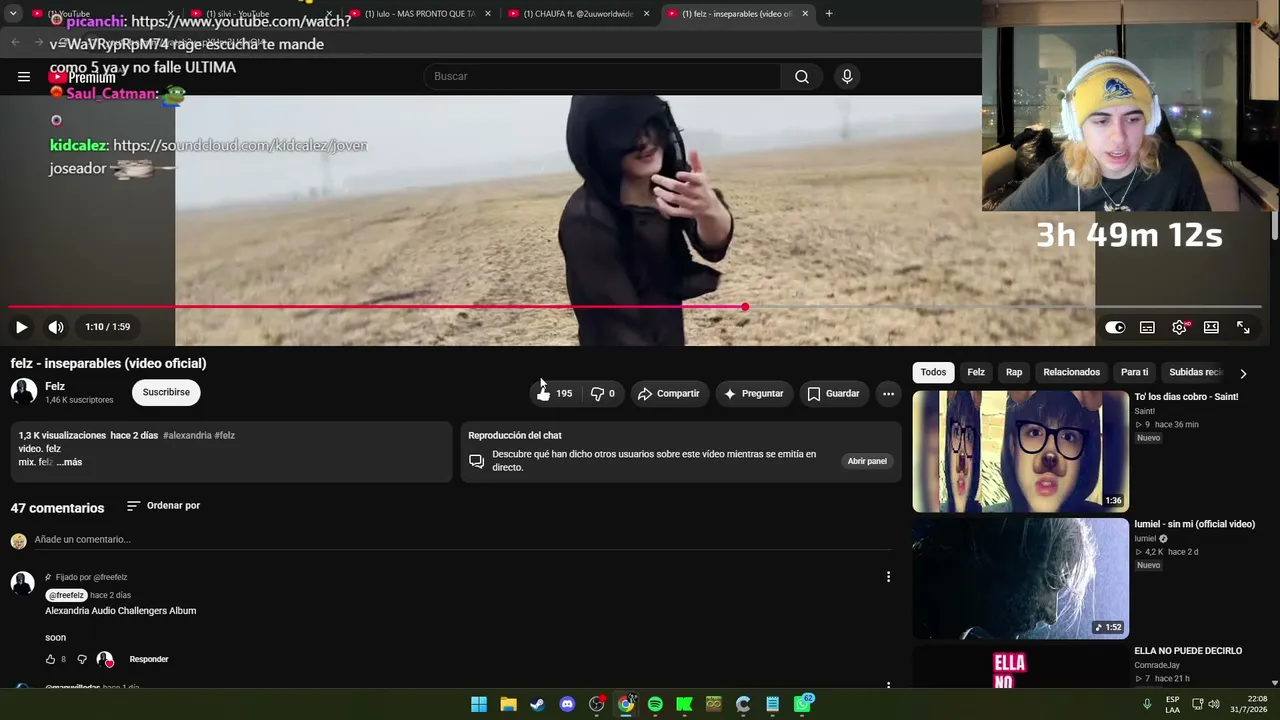
Task: Click the taskbar microphone tray icon
Action: pos(1147,704)
